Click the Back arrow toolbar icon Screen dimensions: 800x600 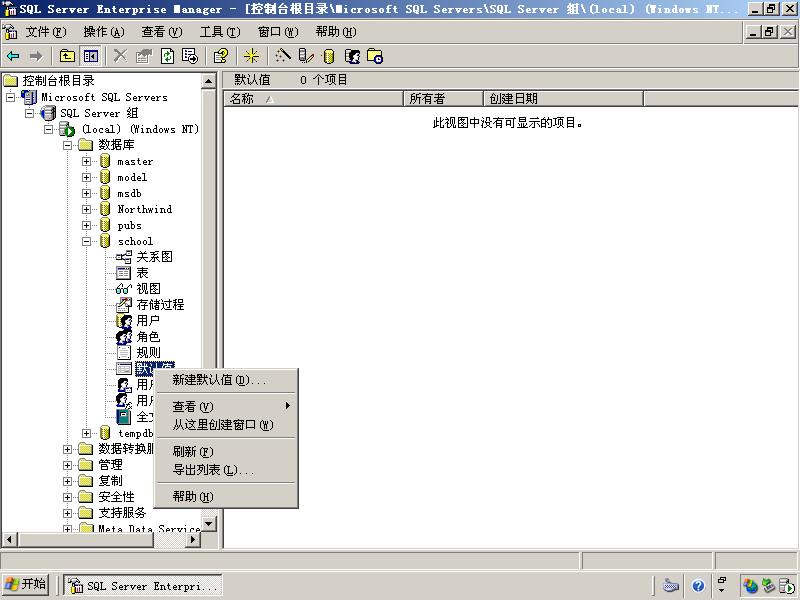pyautogui.click(x=13, y=56)
